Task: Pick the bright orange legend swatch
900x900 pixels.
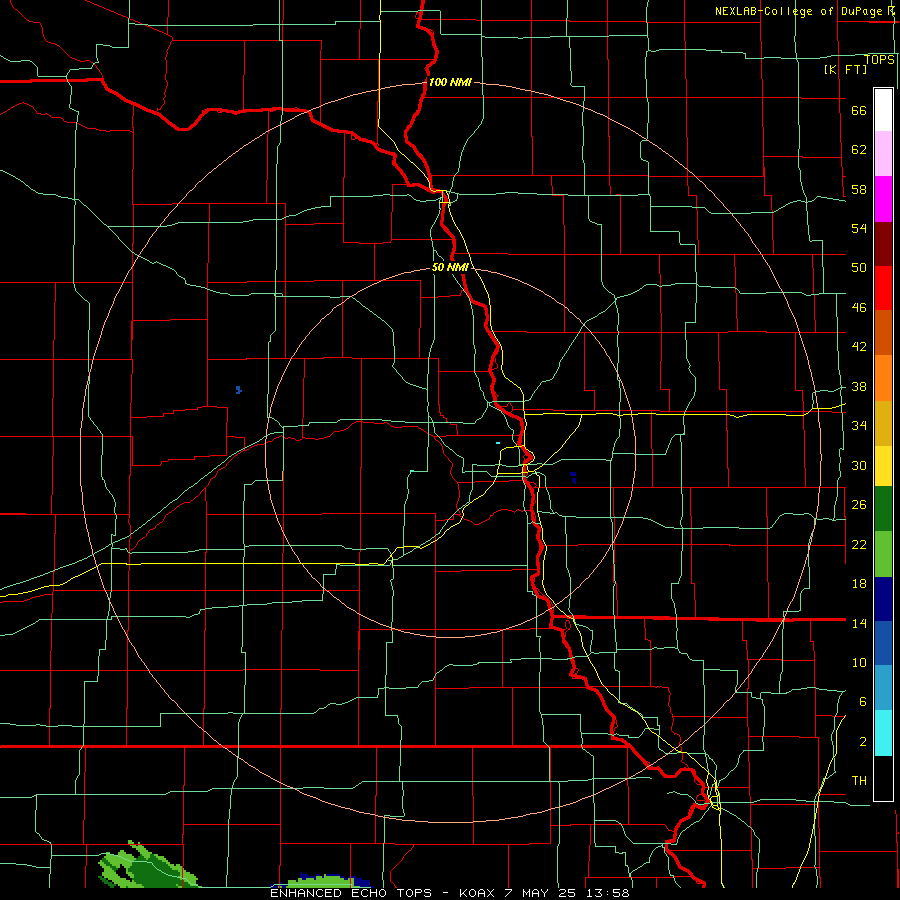Action: coord(883,378)
